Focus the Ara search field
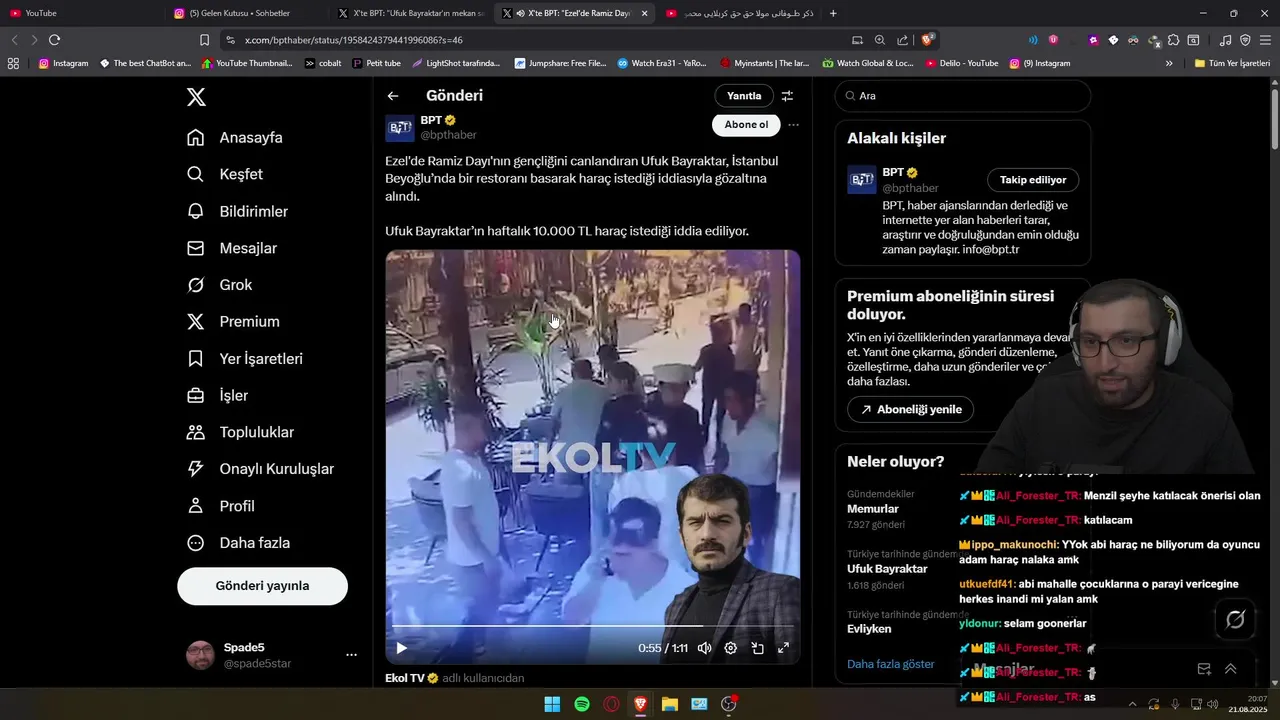Image resolution: width=1280 pixels, height=720 pixels. (x=963, y=96)
